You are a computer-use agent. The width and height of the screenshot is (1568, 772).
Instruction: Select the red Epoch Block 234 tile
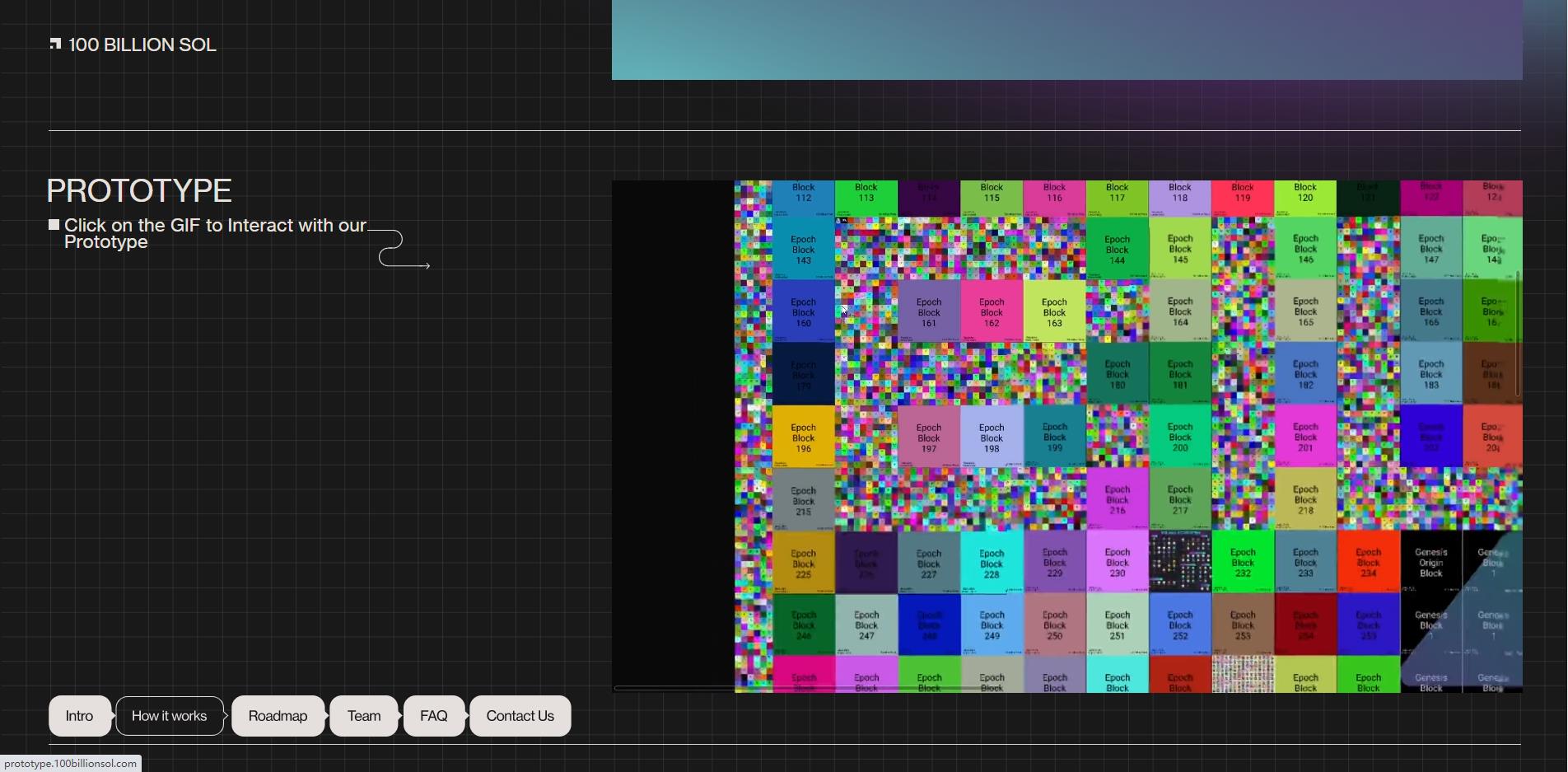coord(1369,562)
